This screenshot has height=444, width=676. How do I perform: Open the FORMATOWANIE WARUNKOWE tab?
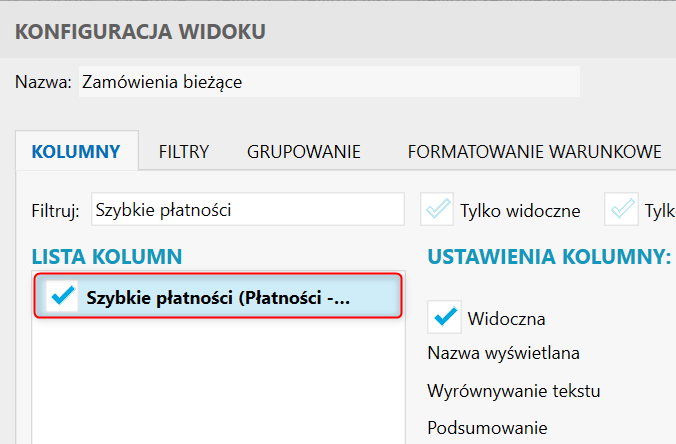tap(534, 152)
